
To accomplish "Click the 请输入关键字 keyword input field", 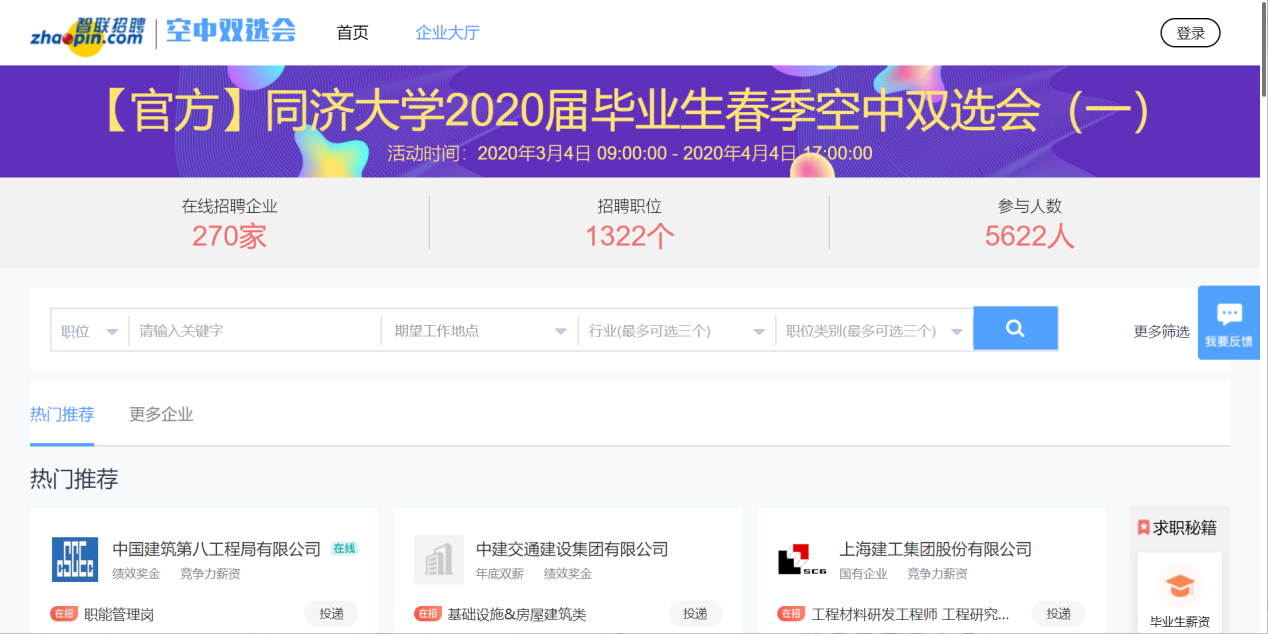I will [255, 331].
